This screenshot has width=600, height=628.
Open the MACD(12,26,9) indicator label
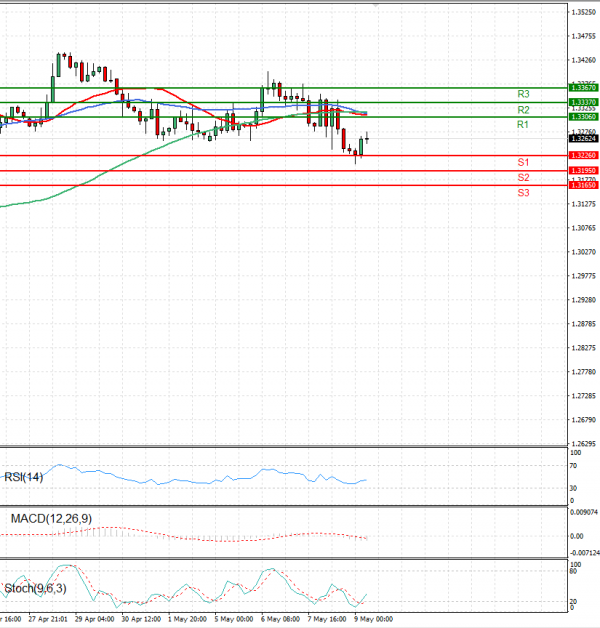point(49,520)
